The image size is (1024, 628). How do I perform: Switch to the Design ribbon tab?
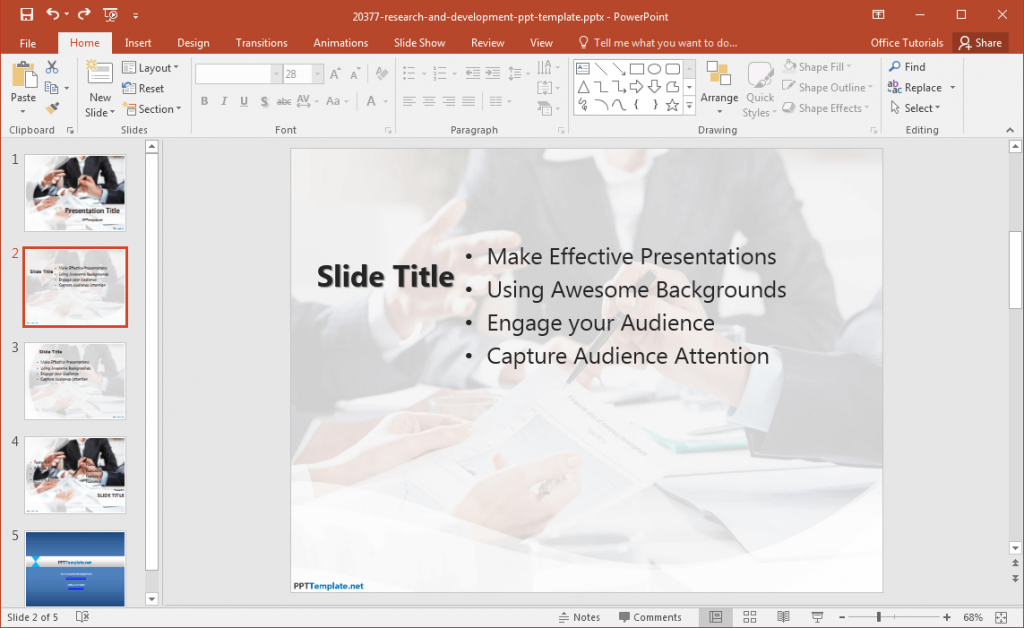tap(193, 42)
